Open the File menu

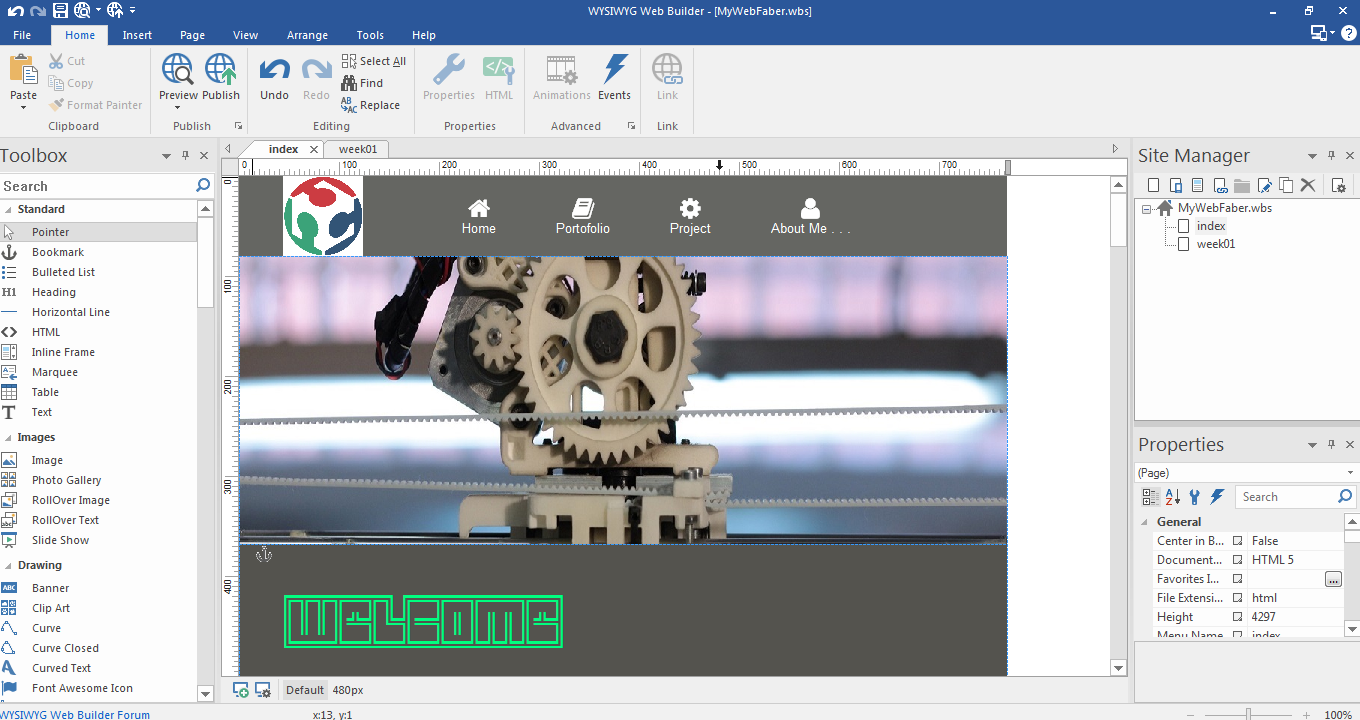pyautogui.click(x=22, y=35)
